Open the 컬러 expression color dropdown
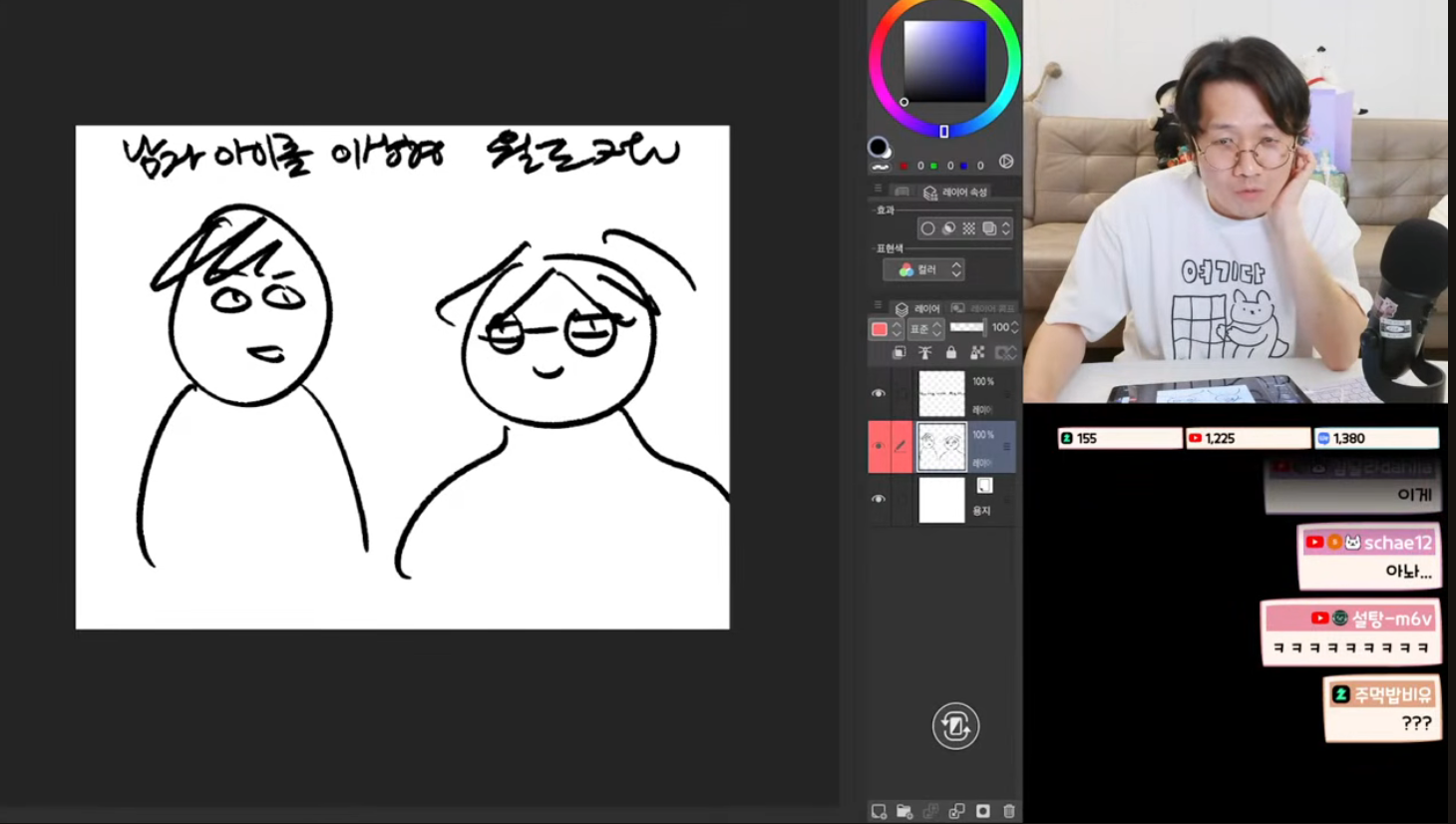The image size is (1456, 824). coord(923,269)
